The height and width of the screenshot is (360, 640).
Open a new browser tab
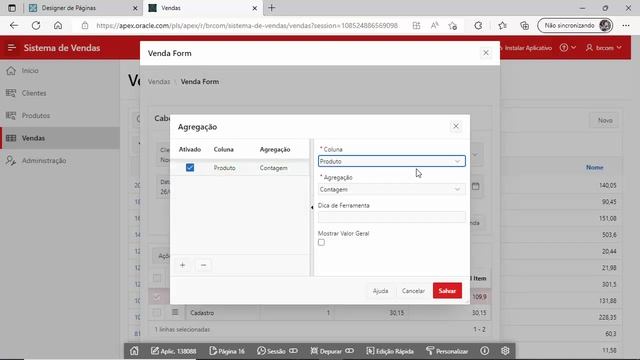pyautogui.click(x=271, y=8)
